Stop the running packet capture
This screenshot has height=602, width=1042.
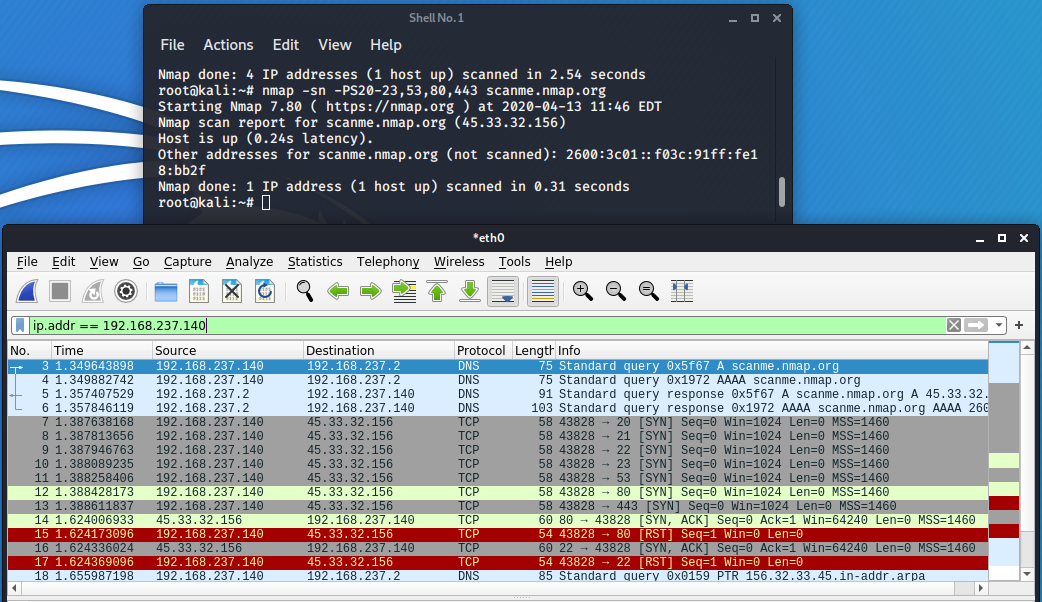coord(60,291)
